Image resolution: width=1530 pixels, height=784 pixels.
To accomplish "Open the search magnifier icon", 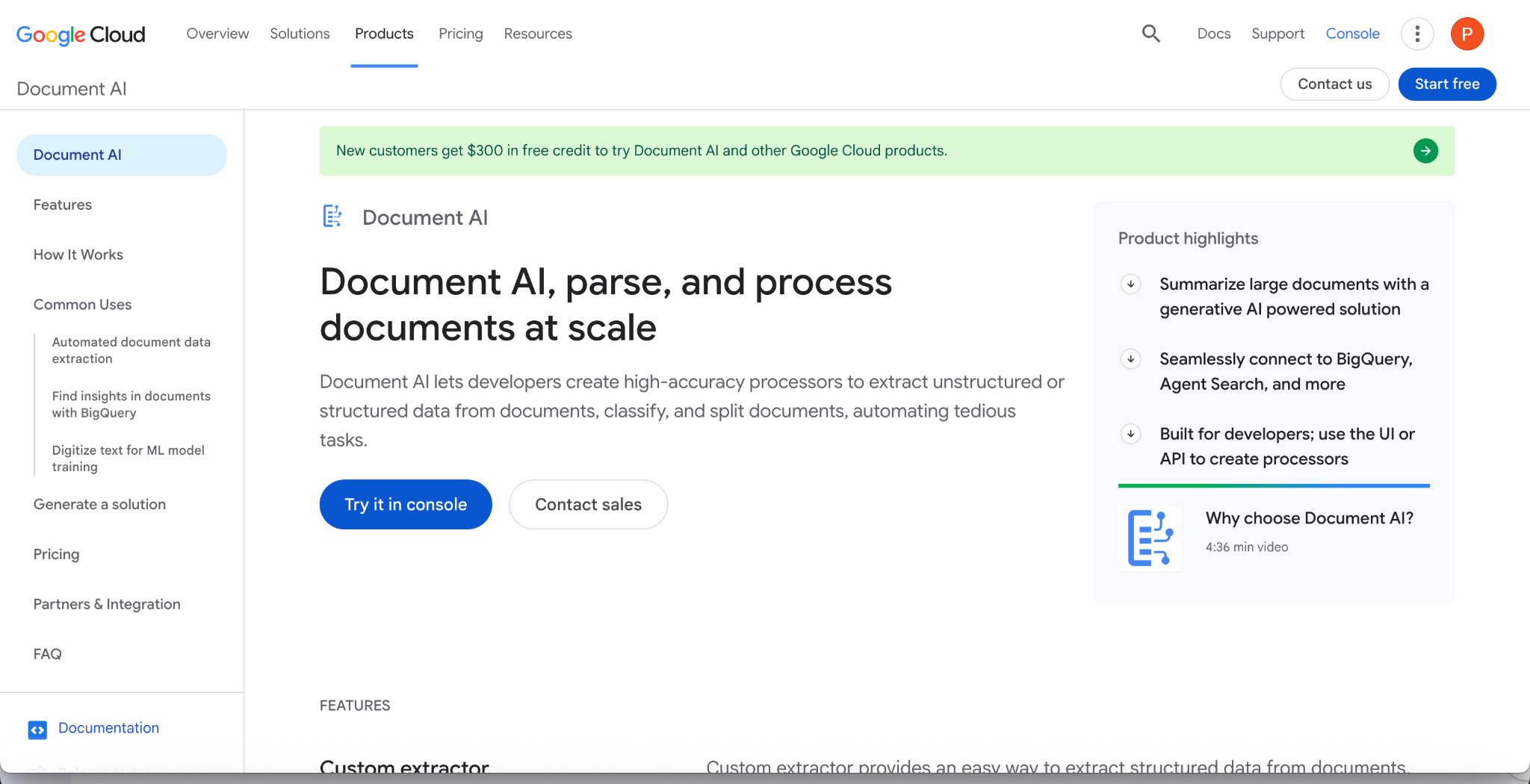I will point(1150,34).
